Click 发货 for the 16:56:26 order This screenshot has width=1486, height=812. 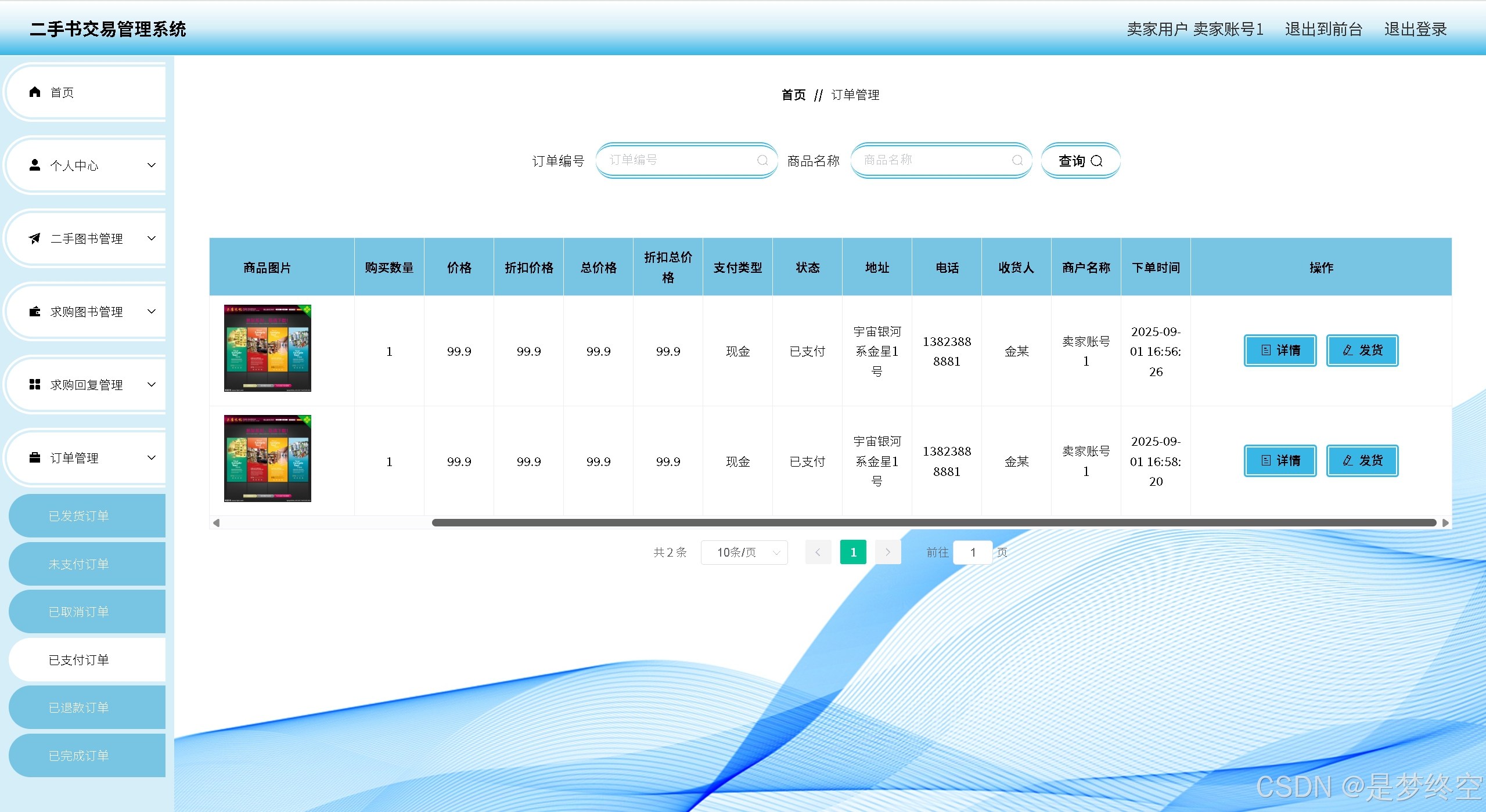click(x=1362, y=350)
